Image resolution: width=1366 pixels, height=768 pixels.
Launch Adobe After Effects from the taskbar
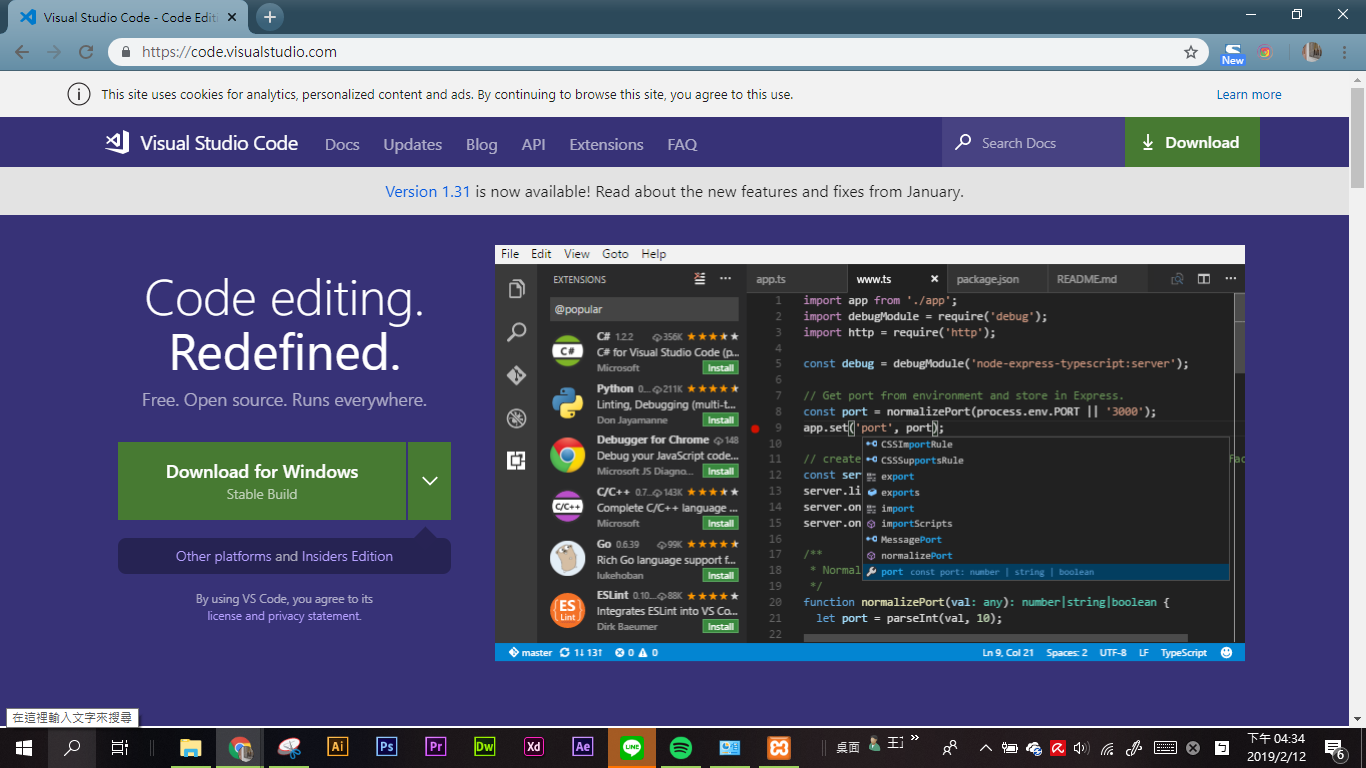(x=583, y=747)
